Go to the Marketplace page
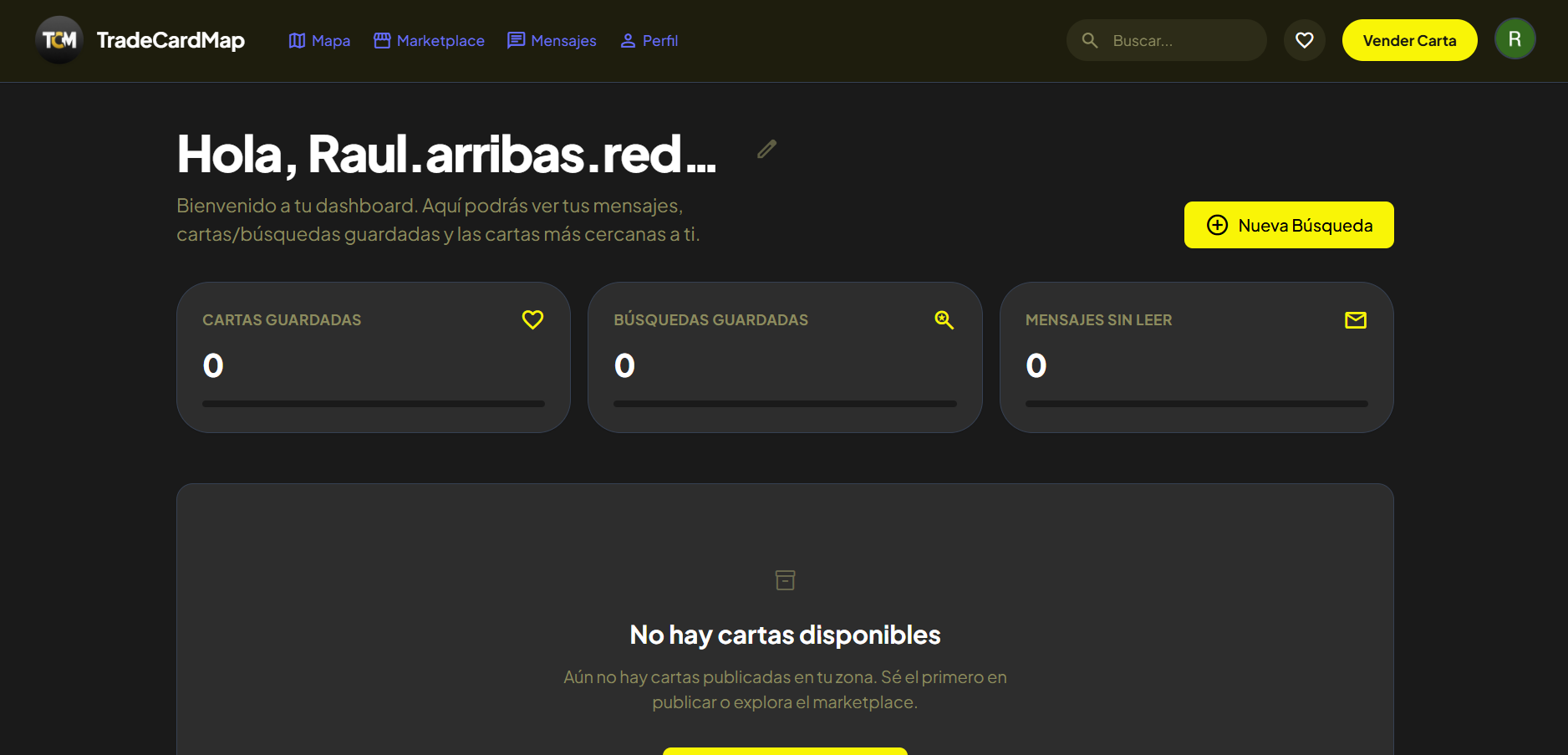The image size is (1568, 755). [429, 40]
